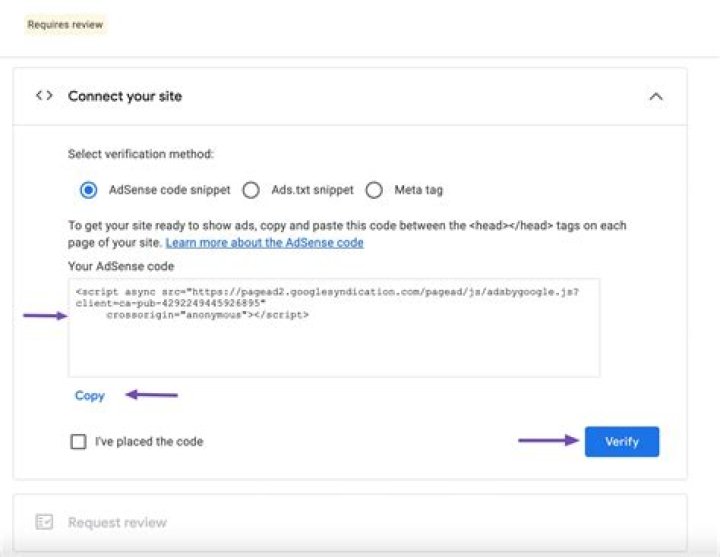Select the AdSense code snippet radio button
Viewport: 720px width, 557px height.
click(x=88, y=190)
